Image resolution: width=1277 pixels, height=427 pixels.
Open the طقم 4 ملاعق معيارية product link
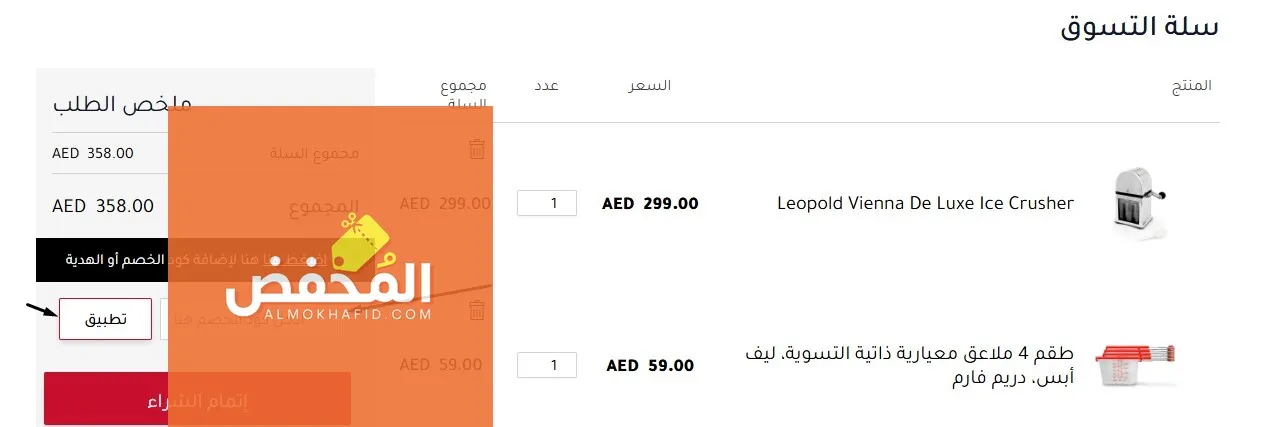pos(911,365)
